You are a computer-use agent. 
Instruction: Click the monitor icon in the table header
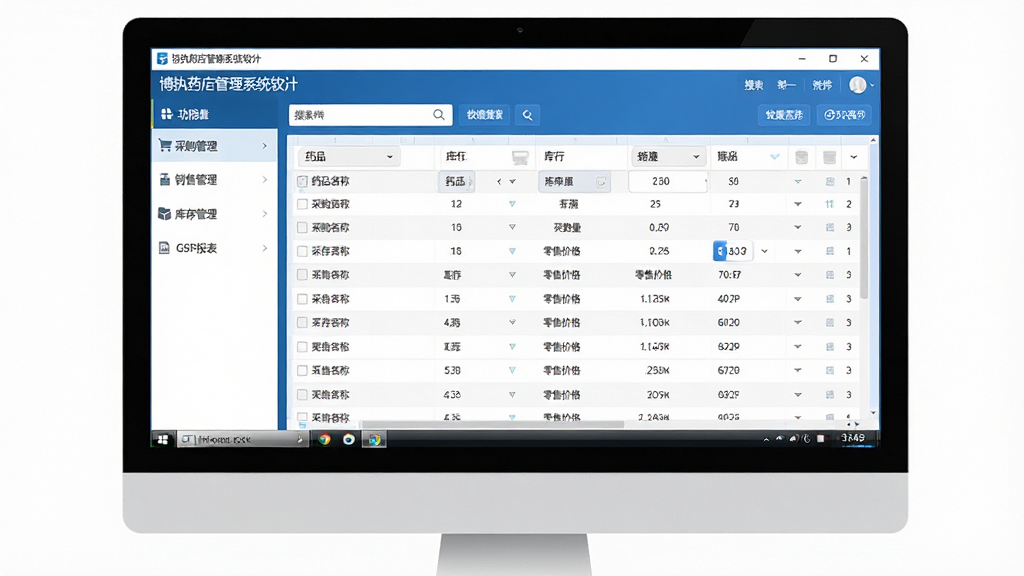point(520,157)
